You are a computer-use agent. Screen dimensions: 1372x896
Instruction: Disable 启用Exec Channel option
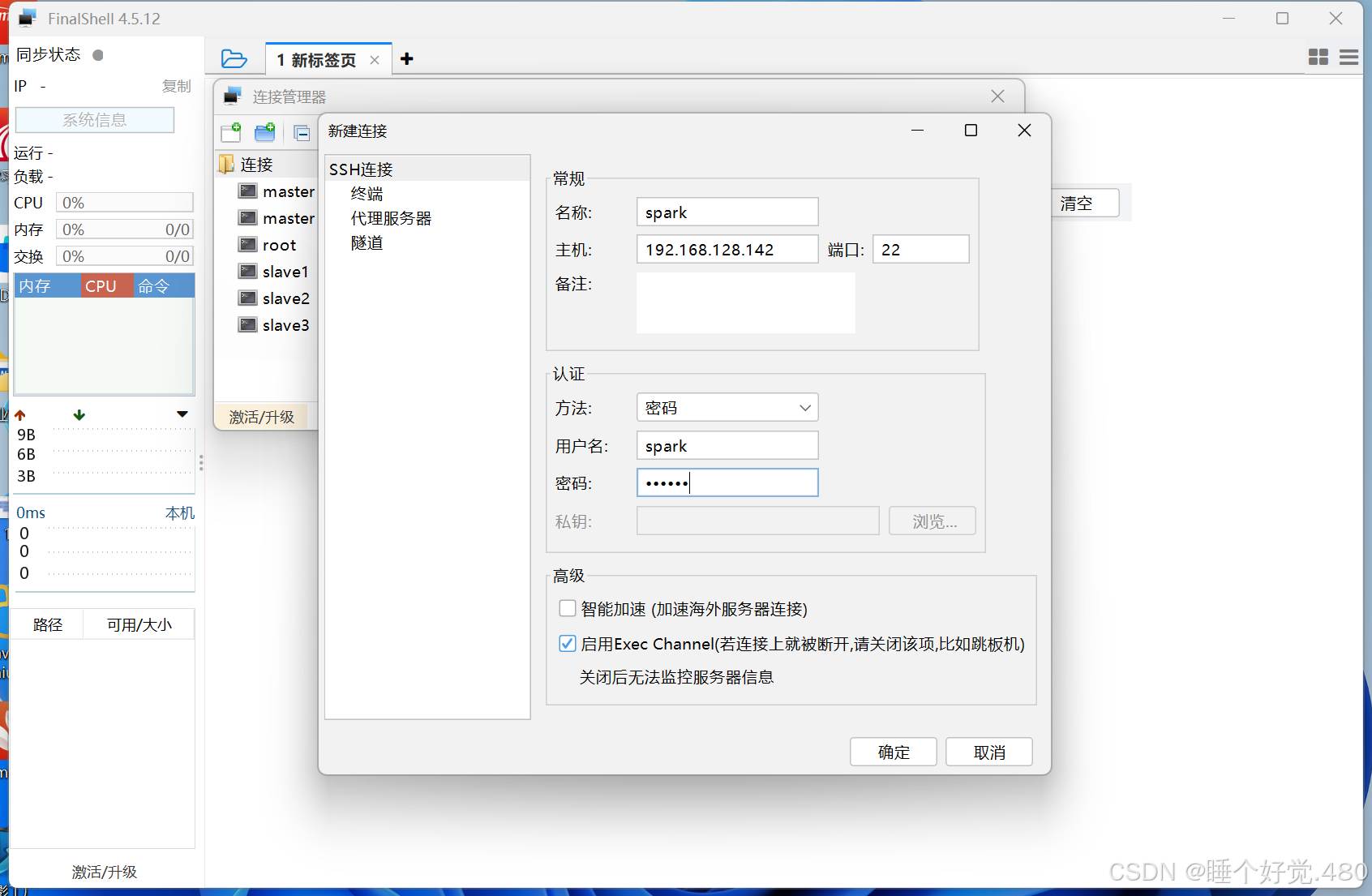(567, 643)
